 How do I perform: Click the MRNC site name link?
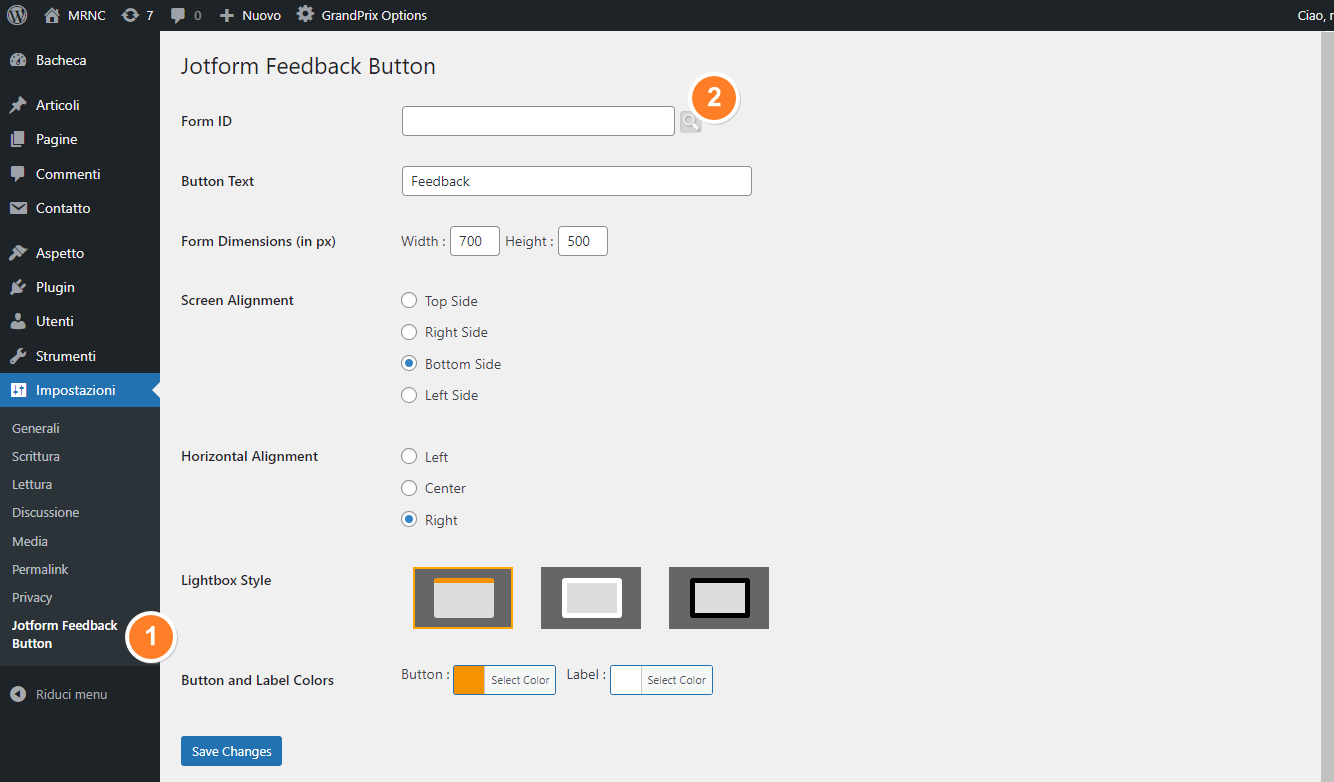[87, 15]
